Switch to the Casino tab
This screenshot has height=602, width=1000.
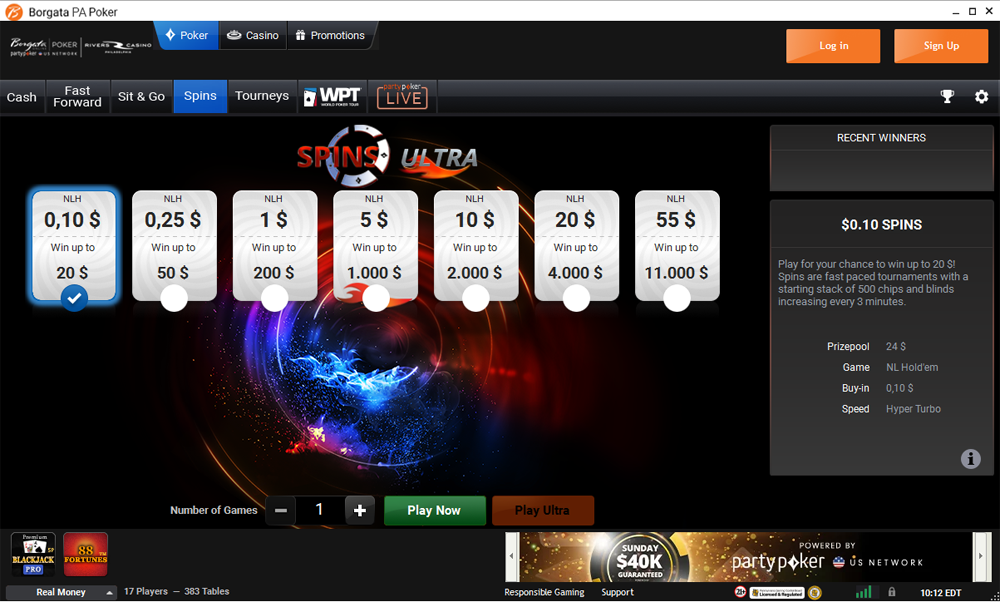click(253, 36)
